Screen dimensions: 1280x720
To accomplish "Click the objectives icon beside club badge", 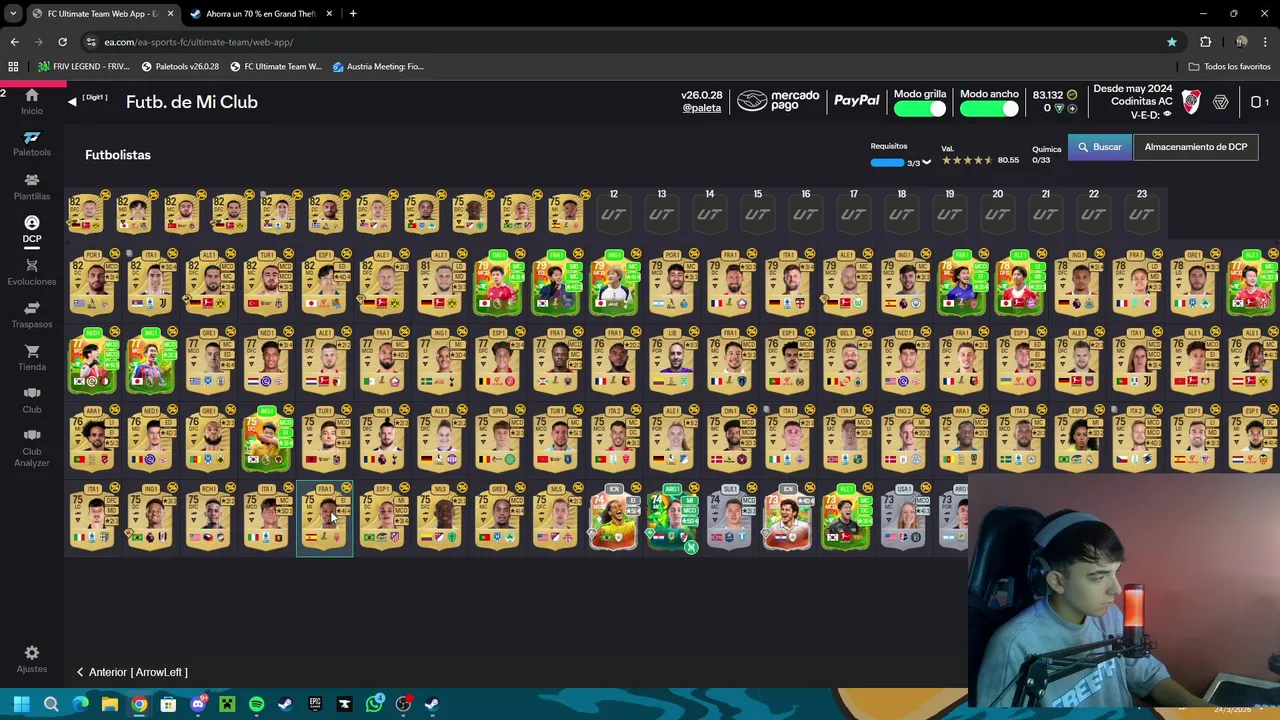I will 1220,102.
